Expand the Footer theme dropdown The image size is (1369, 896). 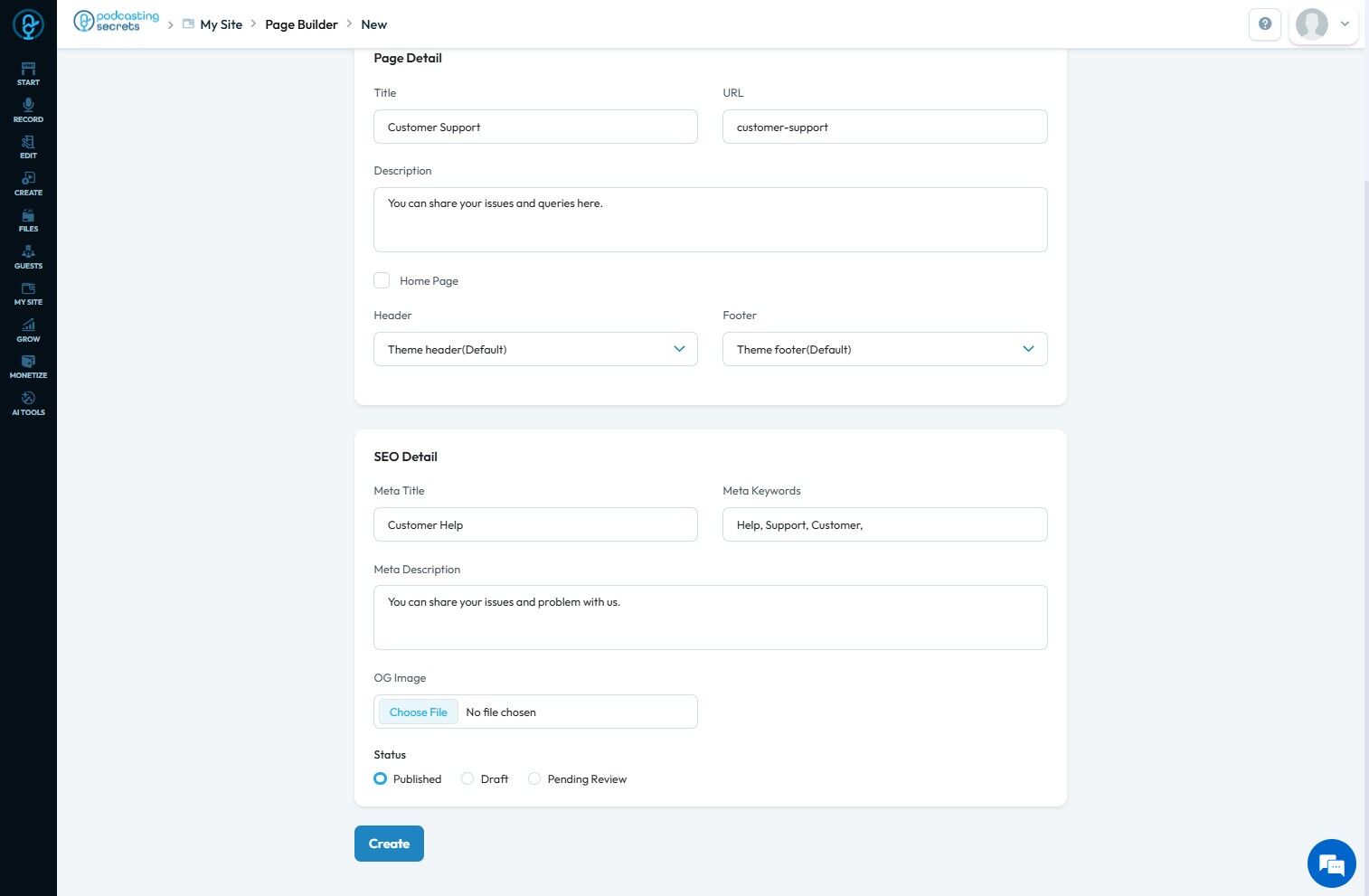(884, 349)
